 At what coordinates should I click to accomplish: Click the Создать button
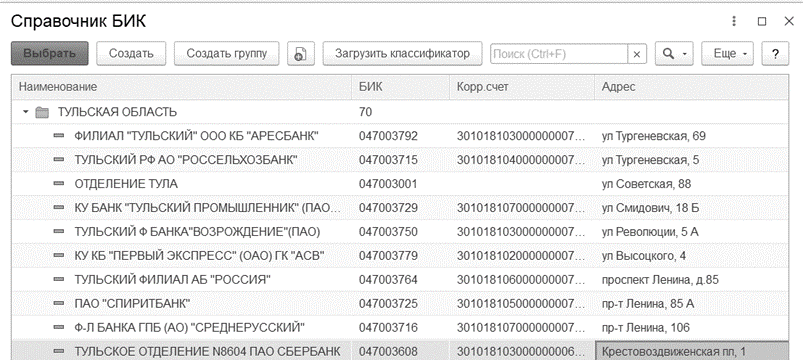click(x=131, y=53)
